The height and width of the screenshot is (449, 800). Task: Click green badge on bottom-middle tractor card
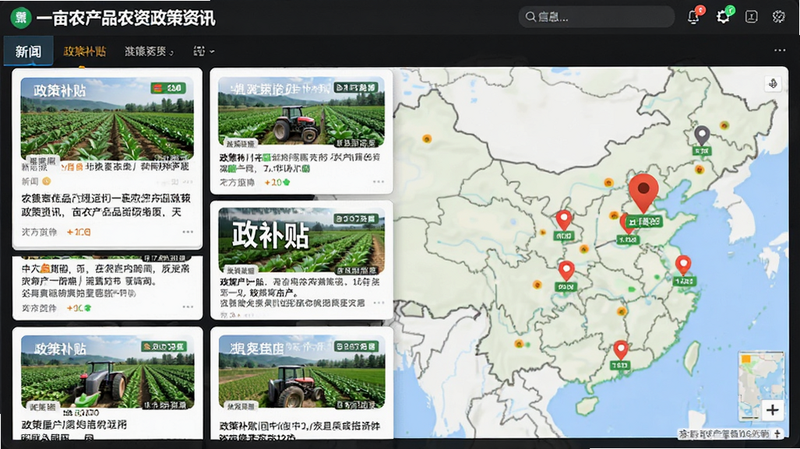(x=356, y=346)
